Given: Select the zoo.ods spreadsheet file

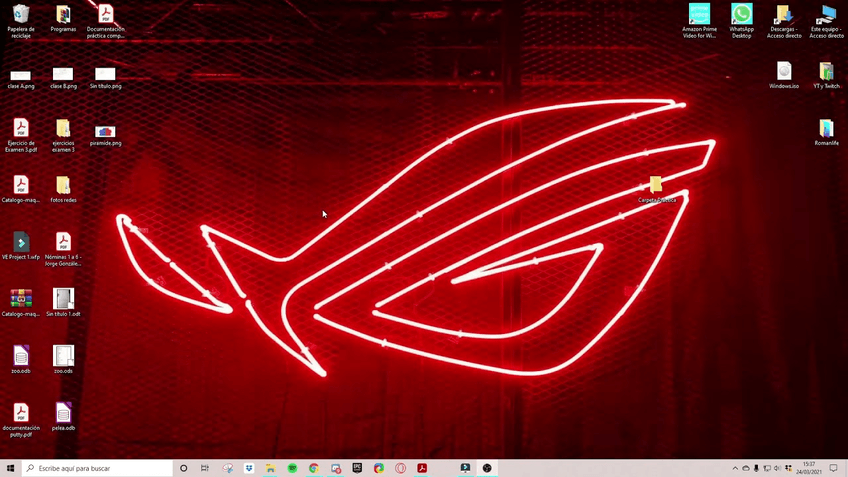Looking at the screenshot, I should (x=63, y=360).
